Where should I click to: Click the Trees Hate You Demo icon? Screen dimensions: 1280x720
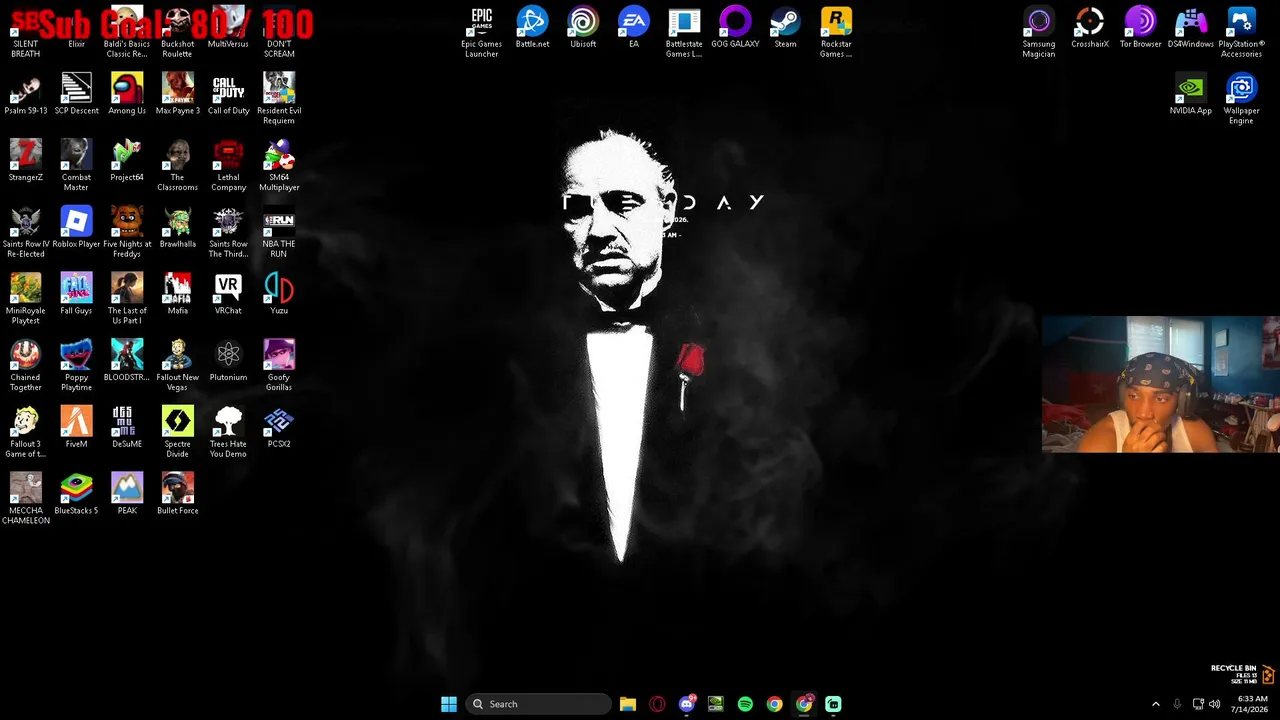(228, 433)
